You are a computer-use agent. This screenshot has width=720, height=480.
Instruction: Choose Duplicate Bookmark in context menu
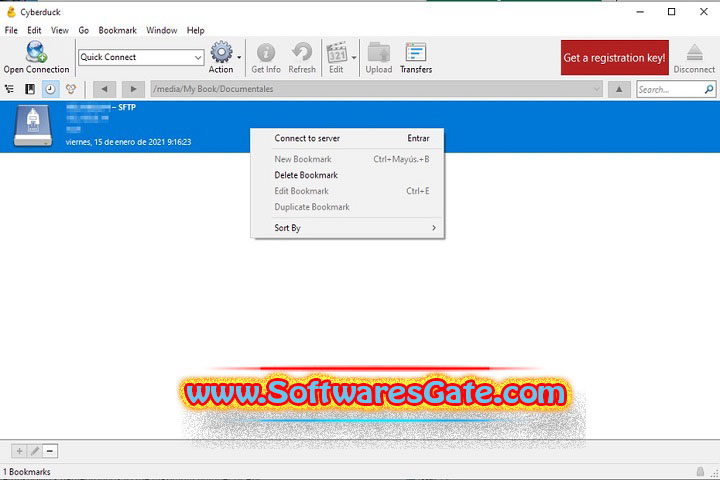[348, 207]
